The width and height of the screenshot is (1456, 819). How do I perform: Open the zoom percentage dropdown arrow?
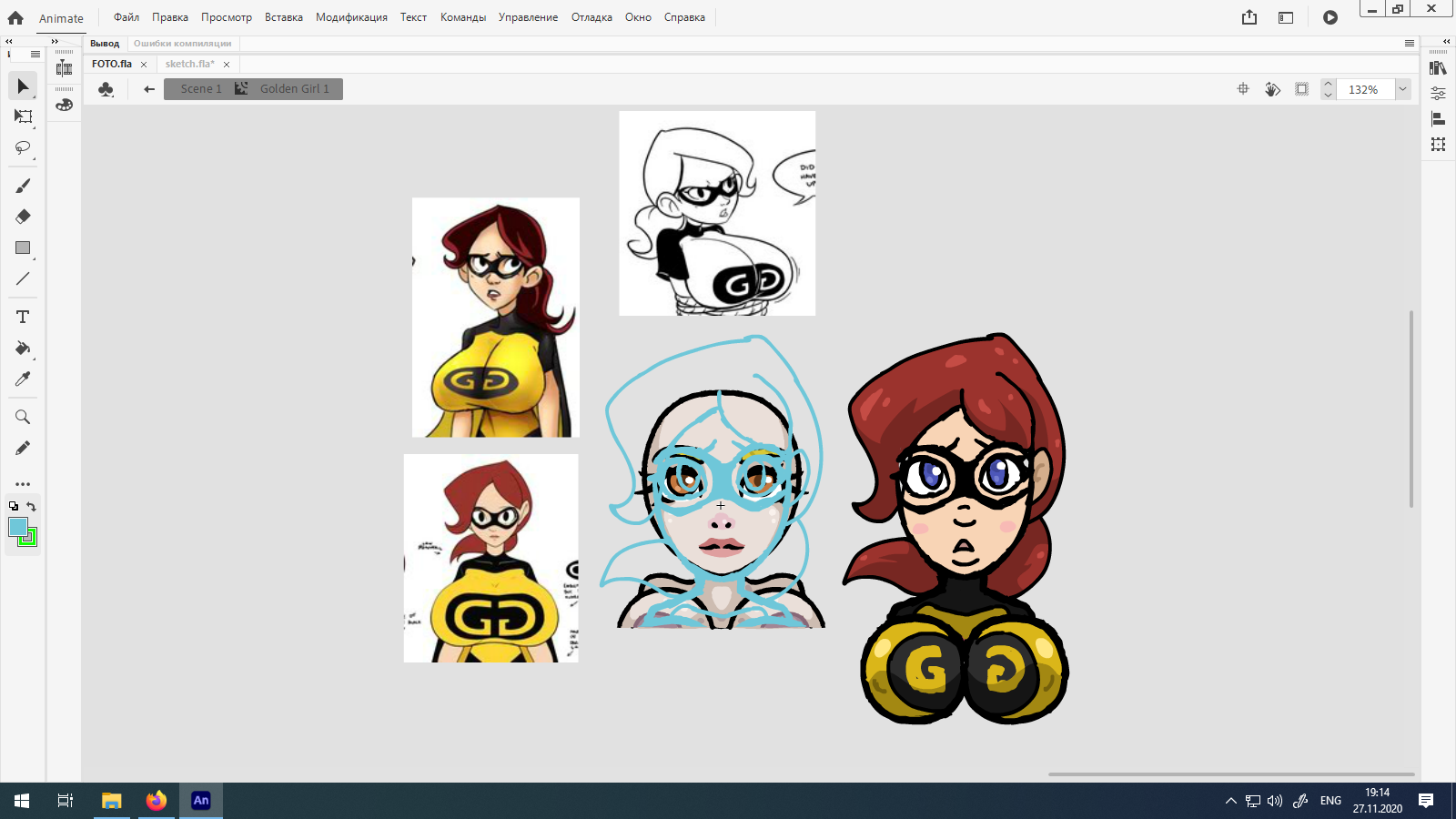point(1402,89)
